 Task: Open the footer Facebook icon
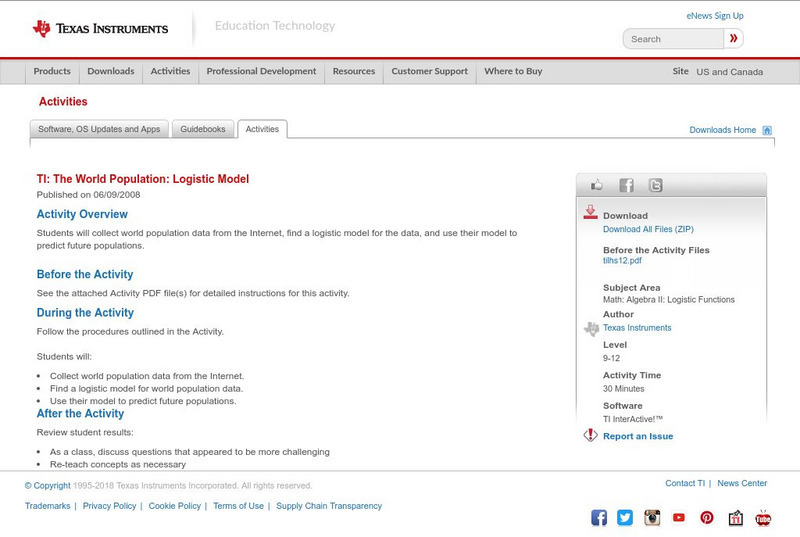click(x=599, y=518)
